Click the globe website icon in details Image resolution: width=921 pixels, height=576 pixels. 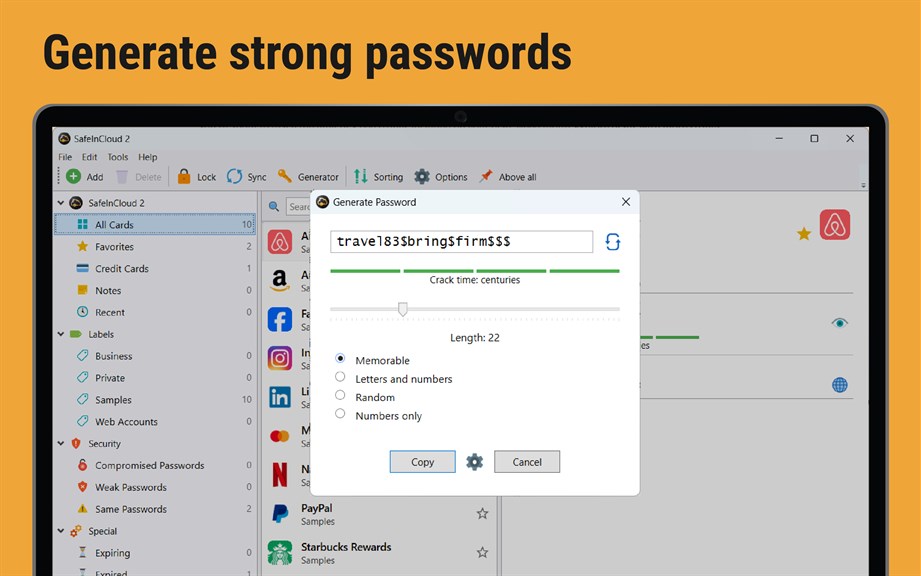[x=840, y=385]
